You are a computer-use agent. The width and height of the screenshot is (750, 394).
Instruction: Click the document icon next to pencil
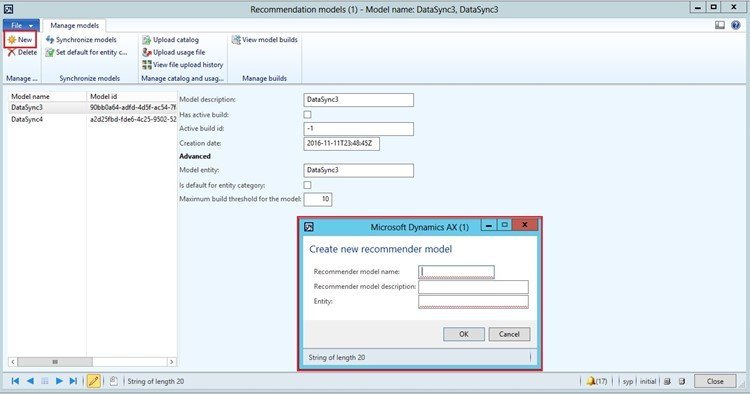(x=113, y=381)
